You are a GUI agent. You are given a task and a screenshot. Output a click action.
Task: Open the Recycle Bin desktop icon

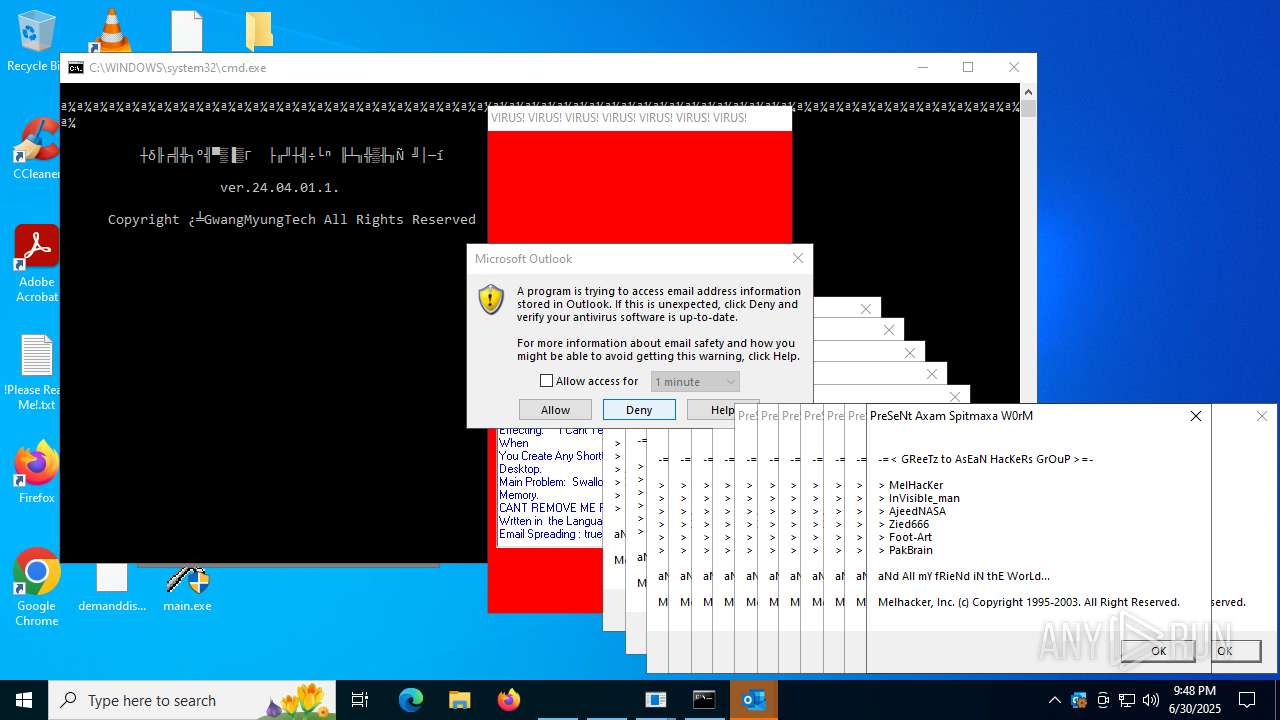[x=36, y=40]
